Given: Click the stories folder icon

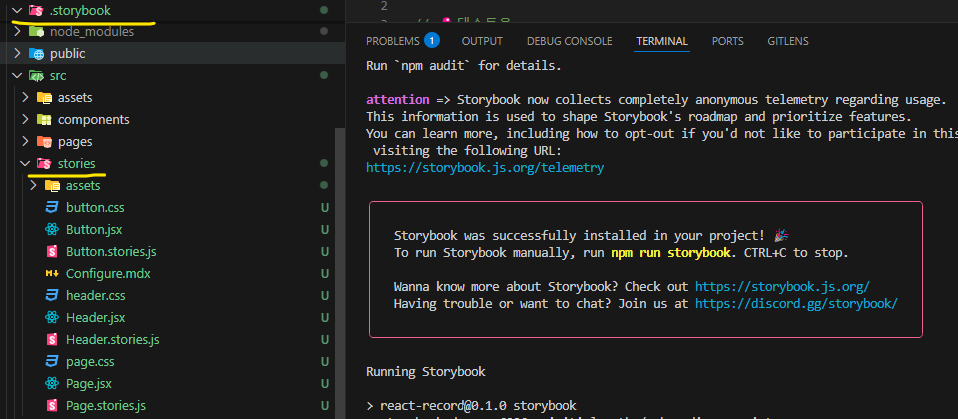Looking at the screenshot, I should (44, 164).
